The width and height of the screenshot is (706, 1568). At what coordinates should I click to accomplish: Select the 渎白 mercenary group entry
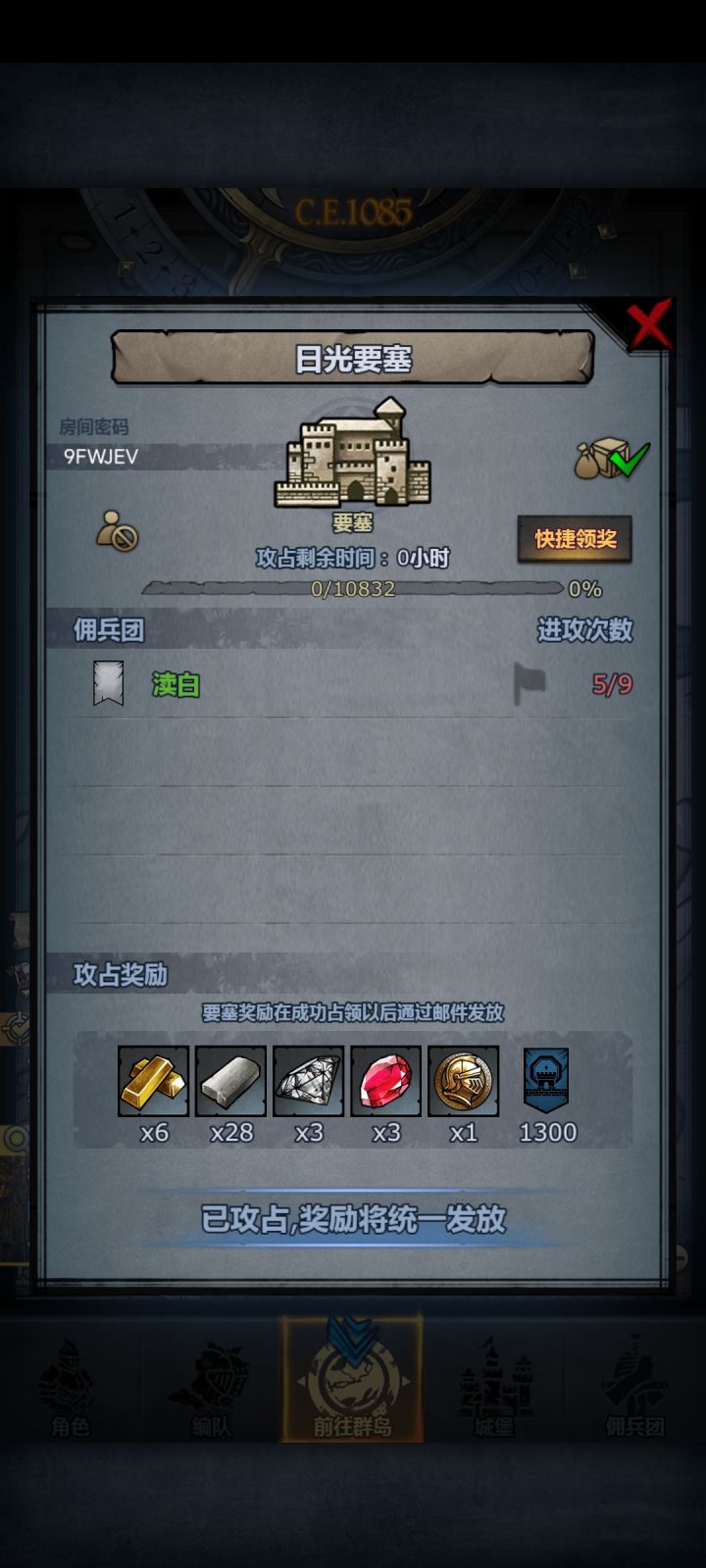[353, 684]
